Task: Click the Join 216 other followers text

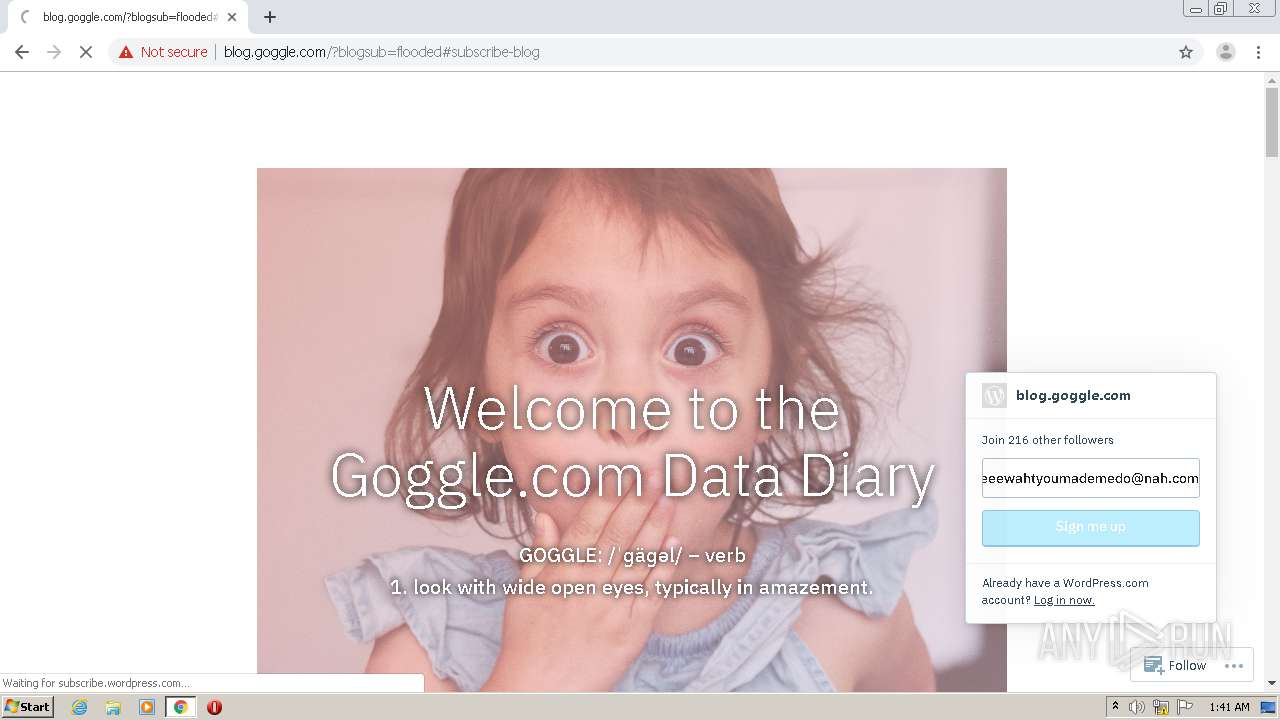Action: coord(1047,440)
